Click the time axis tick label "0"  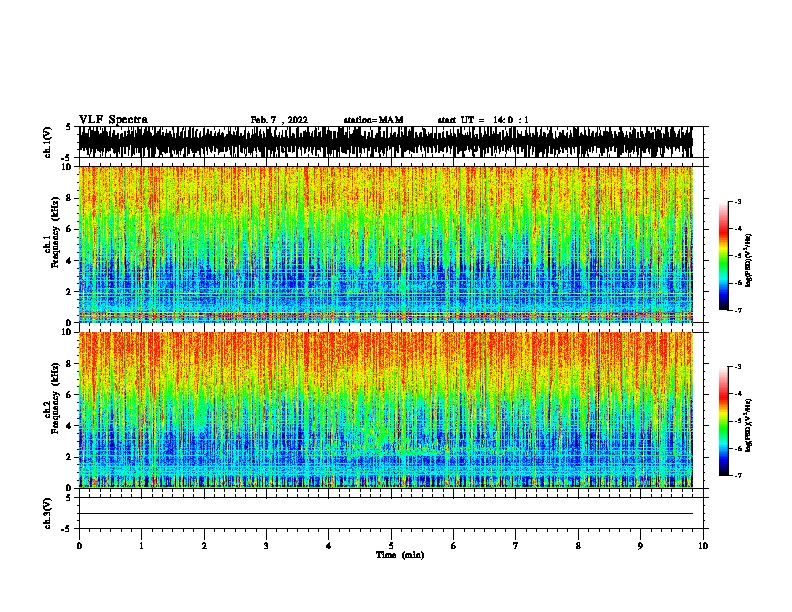[x=79, y=545]
